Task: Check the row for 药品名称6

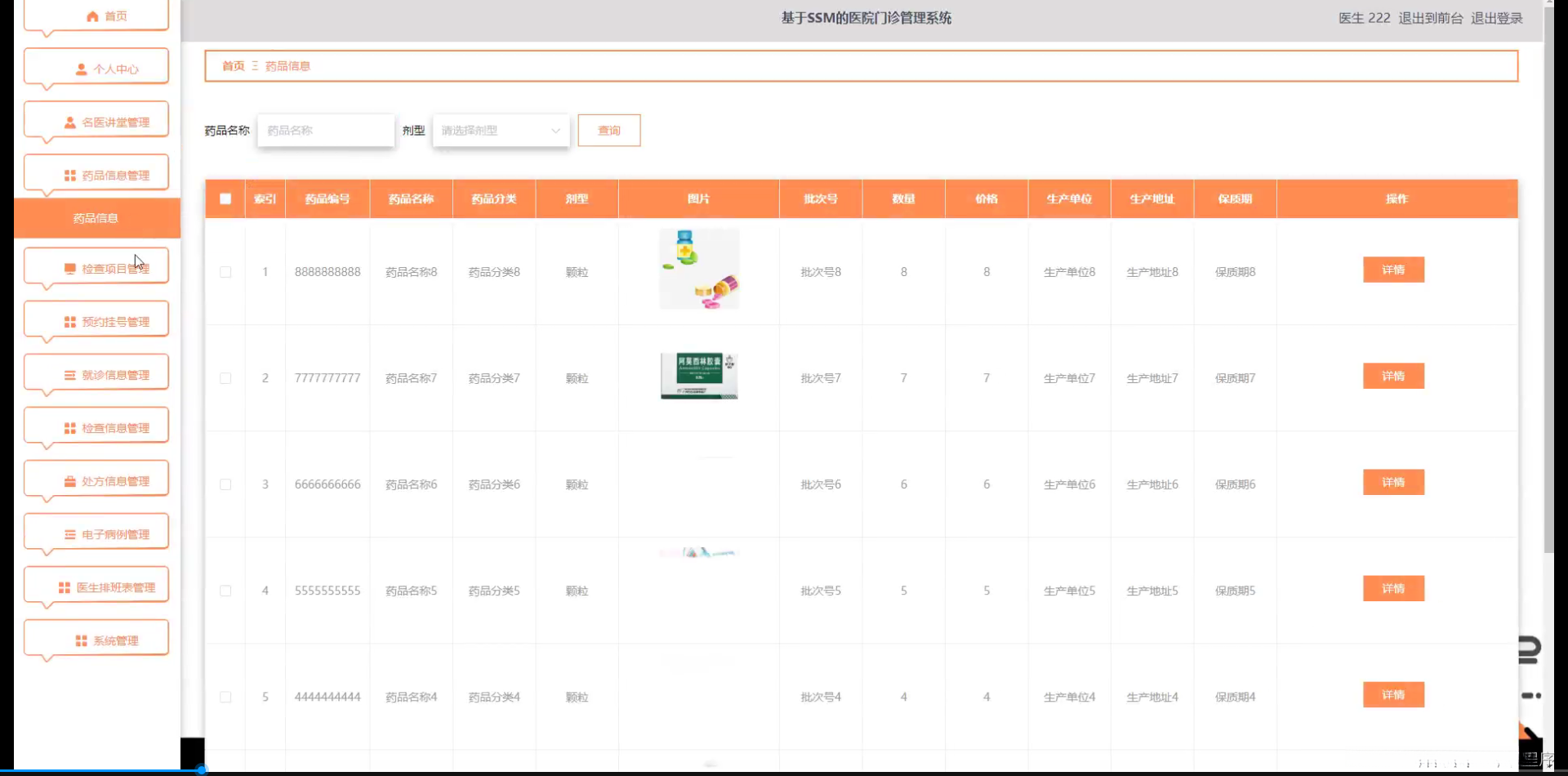Action: (225, 484)
